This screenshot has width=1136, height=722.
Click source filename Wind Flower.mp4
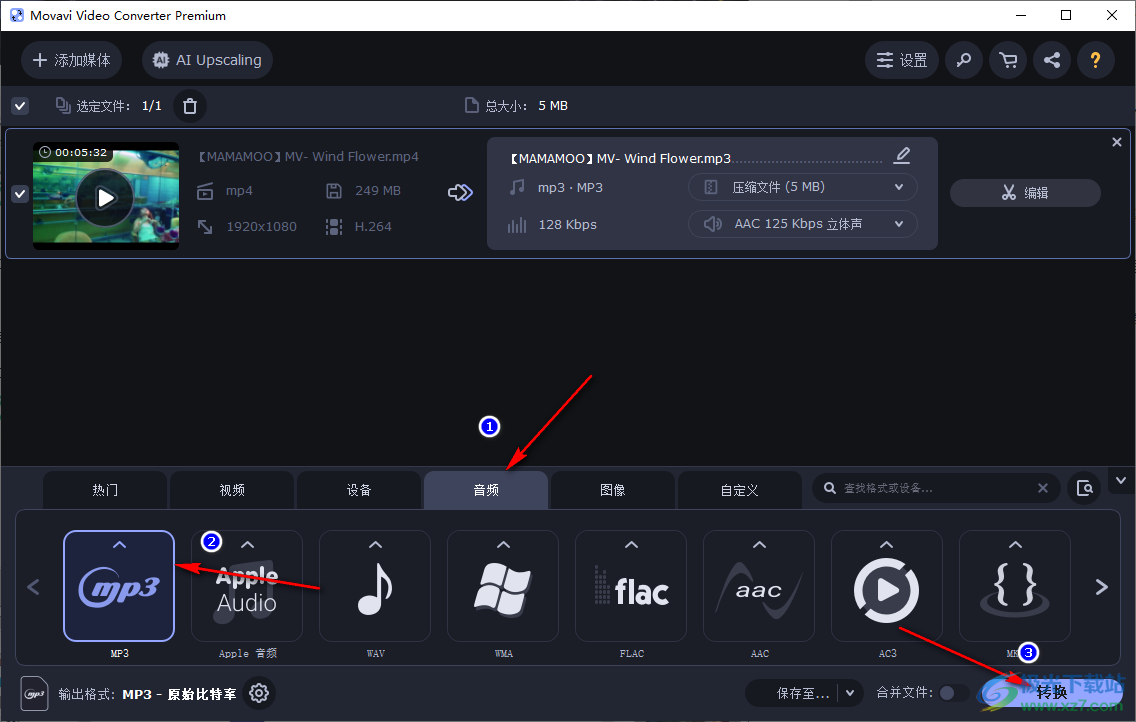coord(309,156)
